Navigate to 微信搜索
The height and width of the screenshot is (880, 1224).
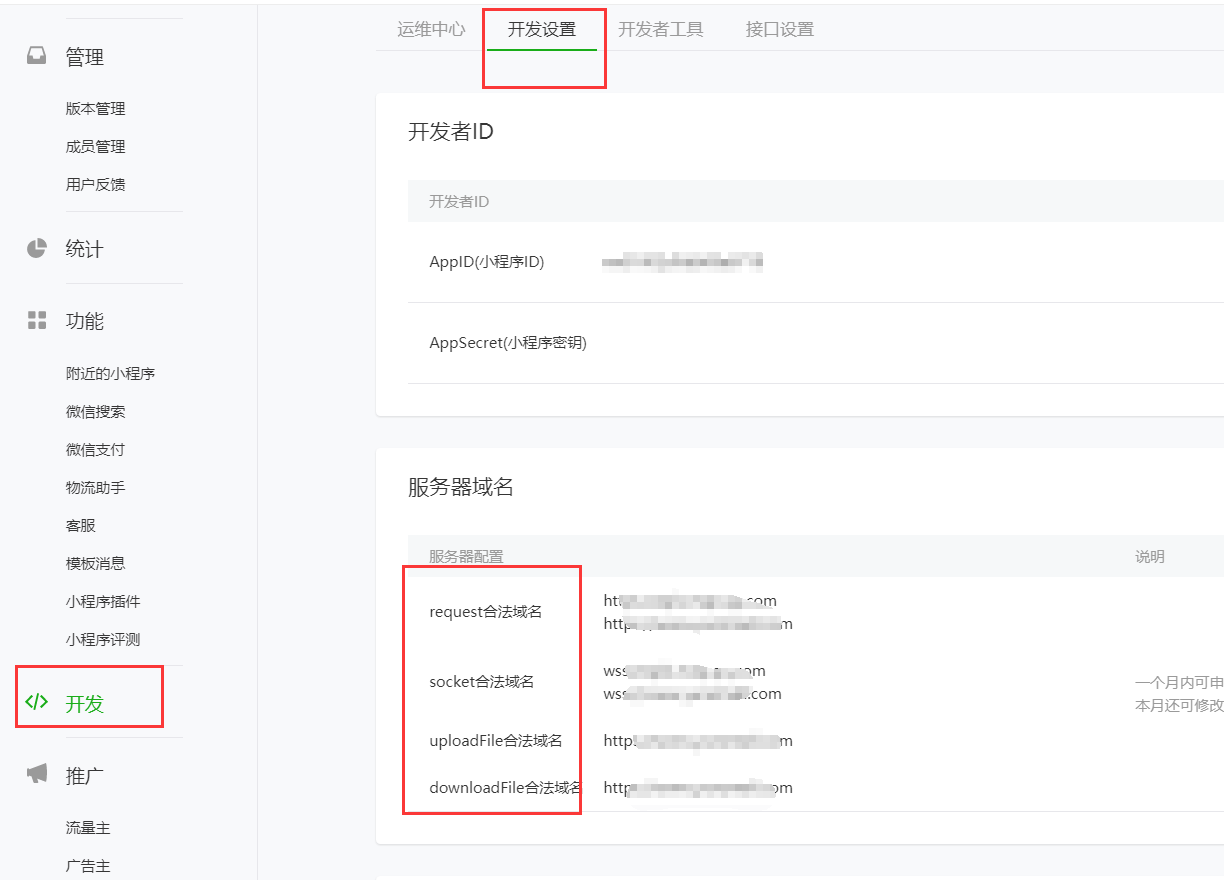(96, 412)
